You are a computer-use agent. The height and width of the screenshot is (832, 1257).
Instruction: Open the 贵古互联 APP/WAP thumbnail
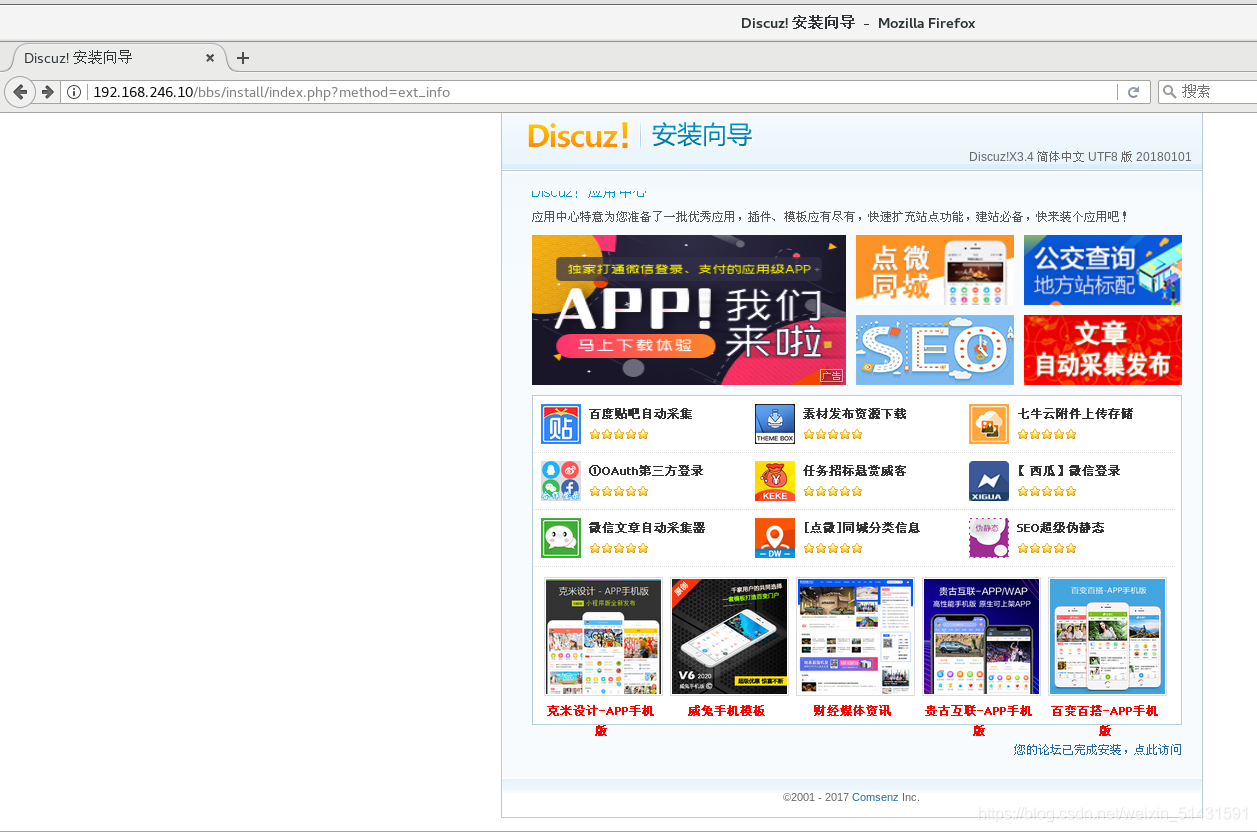pos(981,636)
